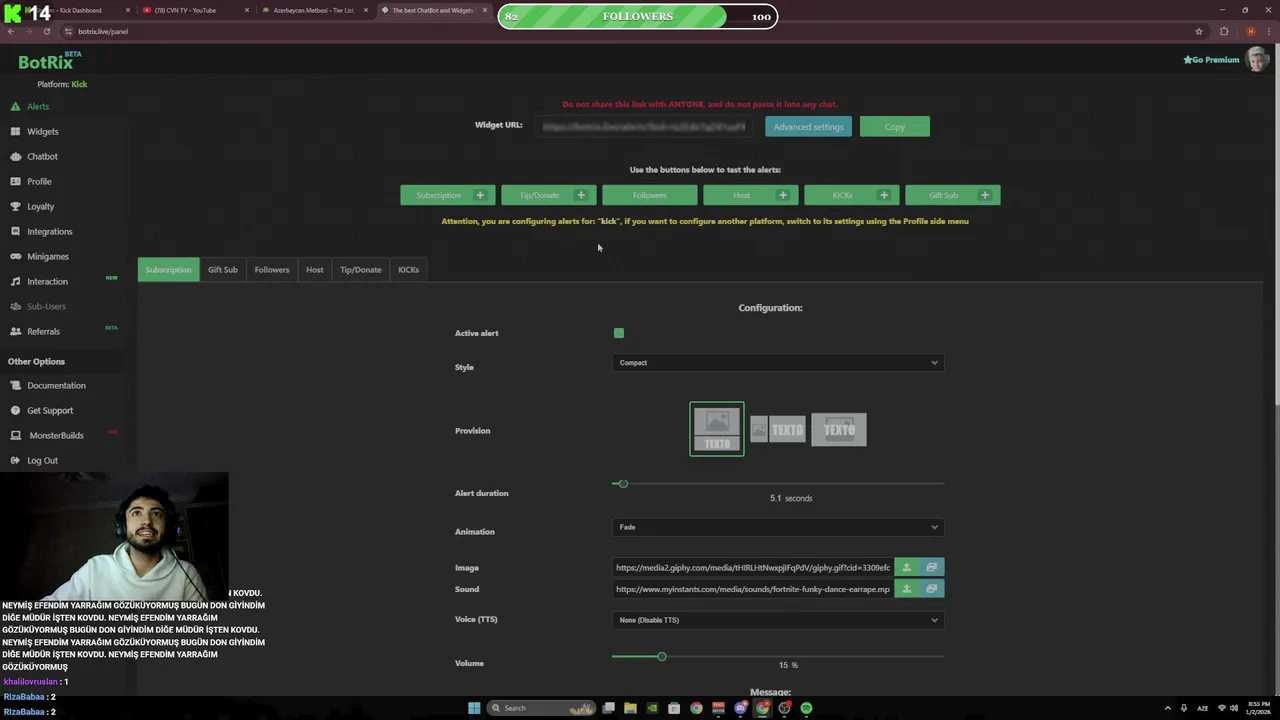Open gallery for the Image field
Image resolution: width=1280 pixels, height=720 pixels.
coord(932,567)
